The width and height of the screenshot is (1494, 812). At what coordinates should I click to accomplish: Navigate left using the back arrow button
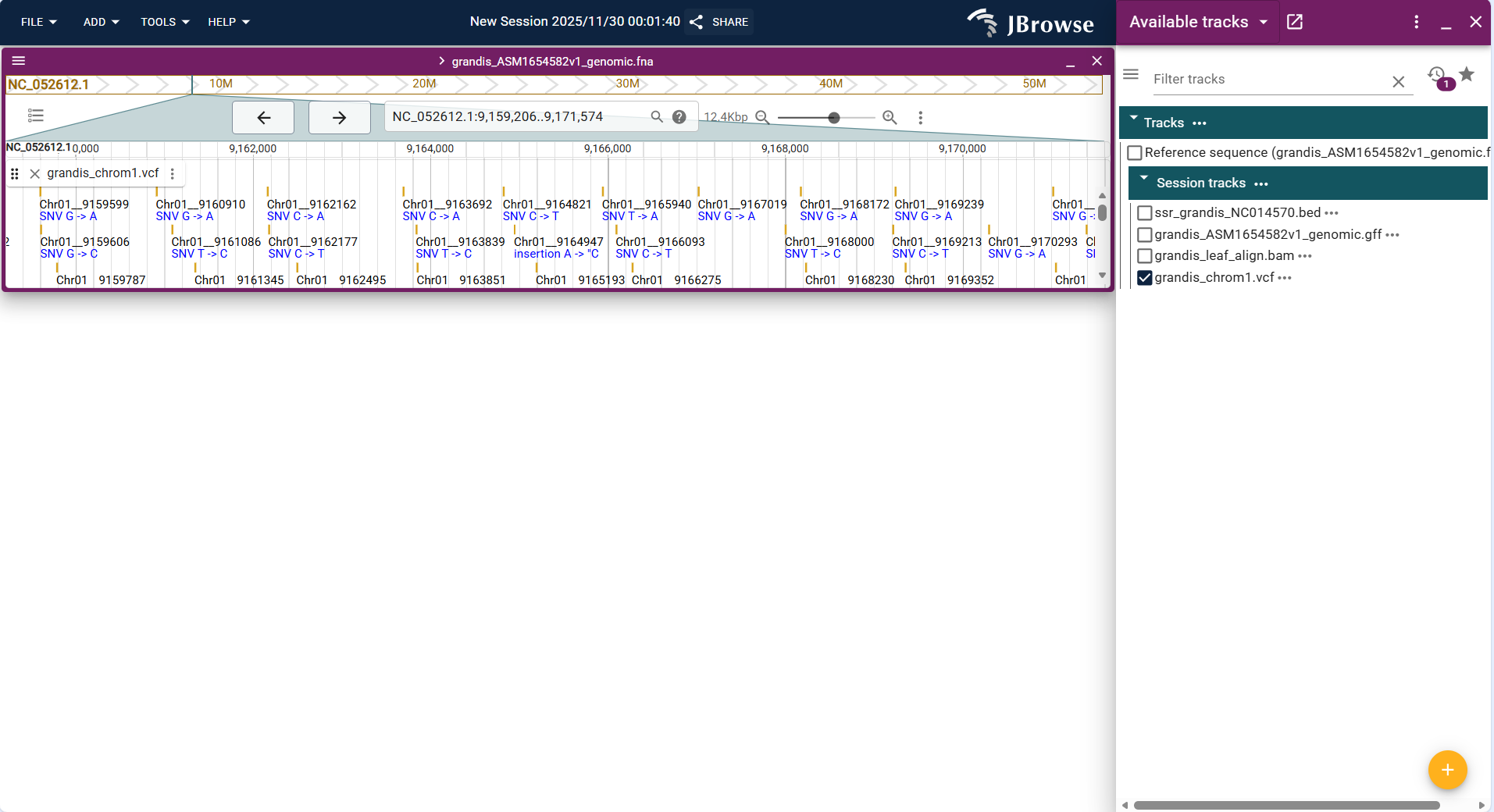pos(263,117)
